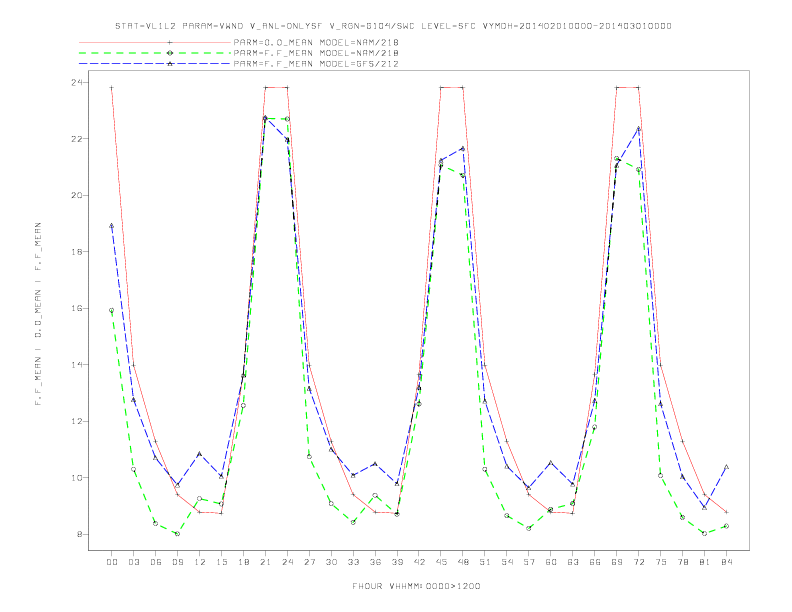Click y-axis tick label 16
Screen dimensions: 792x612
click(78, 308)
